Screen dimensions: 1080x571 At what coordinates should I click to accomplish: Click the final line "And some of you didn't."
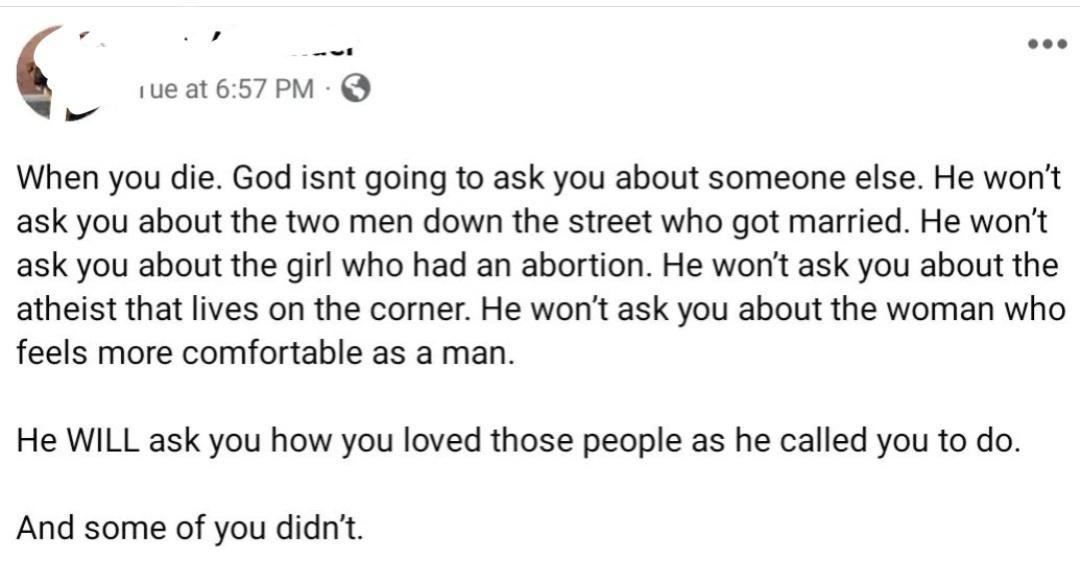pos(190,527)
